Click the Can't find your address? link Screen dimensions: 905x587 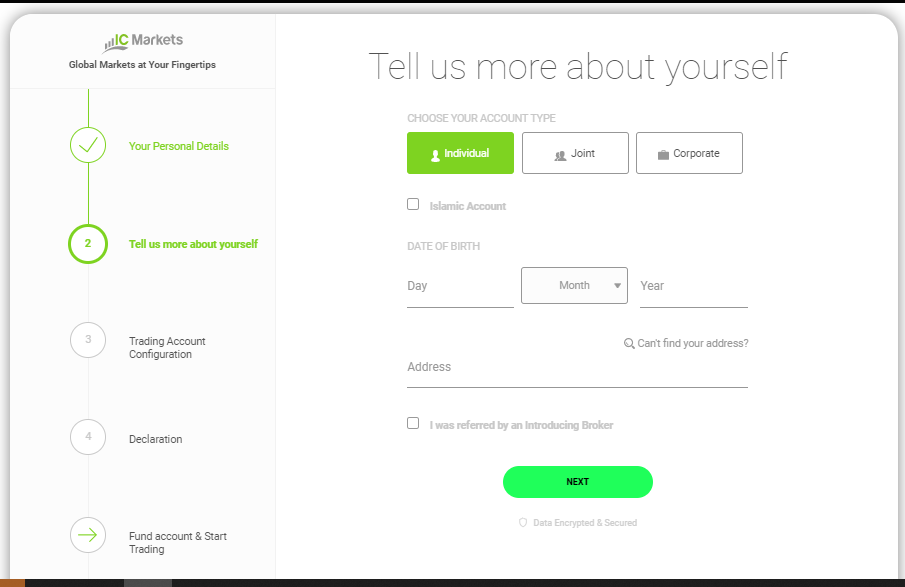point(693,343)
